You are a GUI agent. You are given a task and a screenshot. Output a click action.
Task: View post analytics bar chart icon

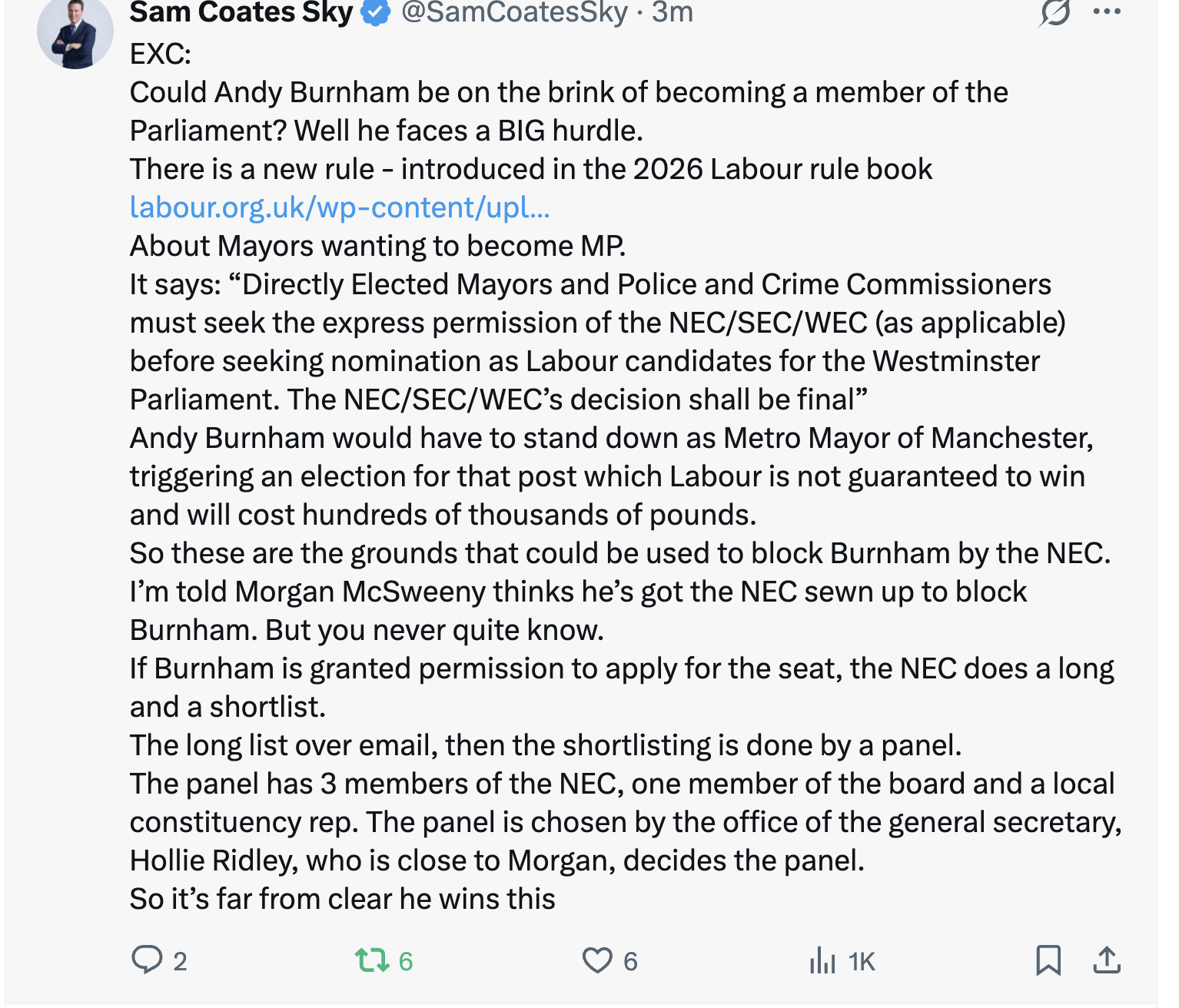click(x=822, y=960)
